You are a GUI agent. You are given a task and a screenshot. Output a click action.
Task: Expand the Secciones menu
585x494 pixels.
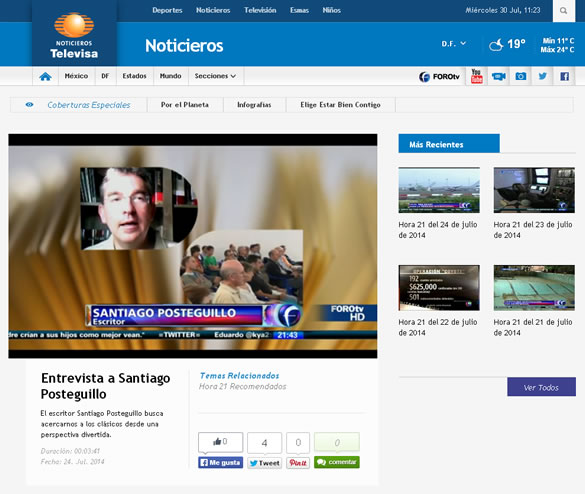click(215, 76)
